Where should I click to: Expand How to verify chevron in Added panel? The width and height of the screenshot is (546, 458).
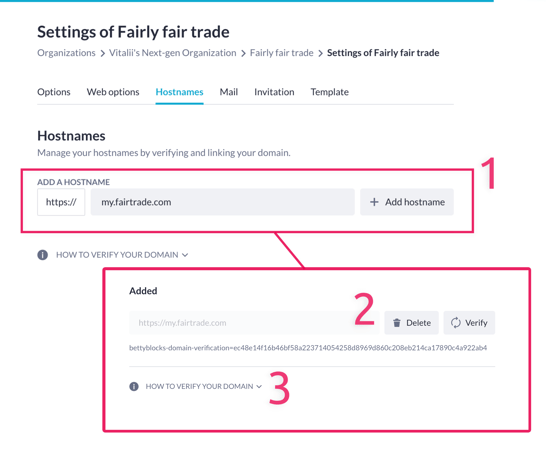pyautogui.click(x=259, y=387)
